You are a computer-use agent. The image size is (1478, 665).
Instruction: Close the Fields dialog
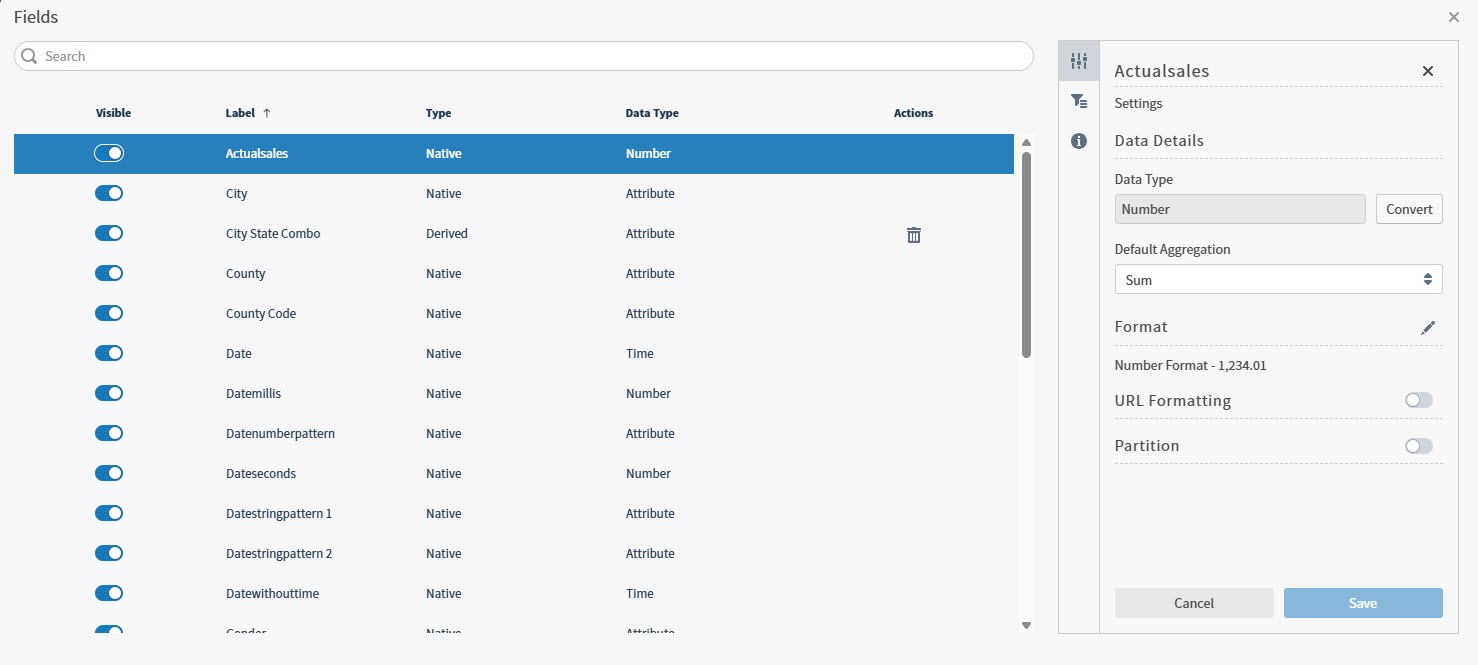point(1453,17)
